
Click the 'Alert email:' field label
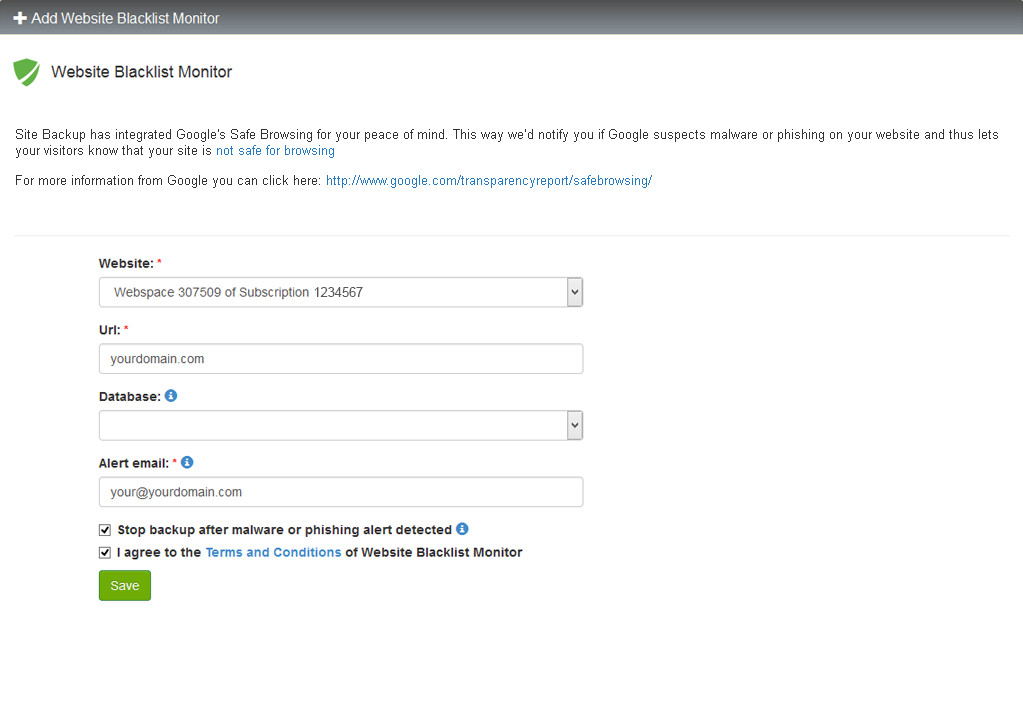tap(134, 463)
